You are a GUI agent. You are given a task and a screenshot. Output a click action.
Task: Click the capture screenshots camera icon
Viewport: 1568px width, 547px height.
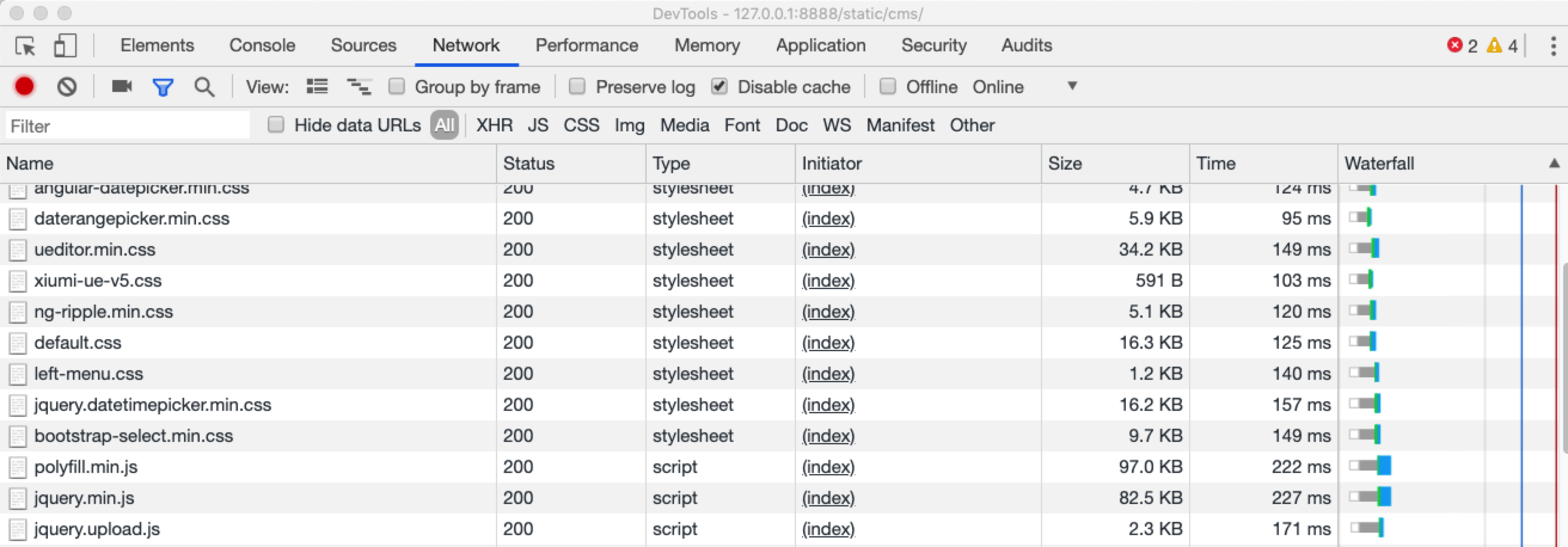coord(122,87)
